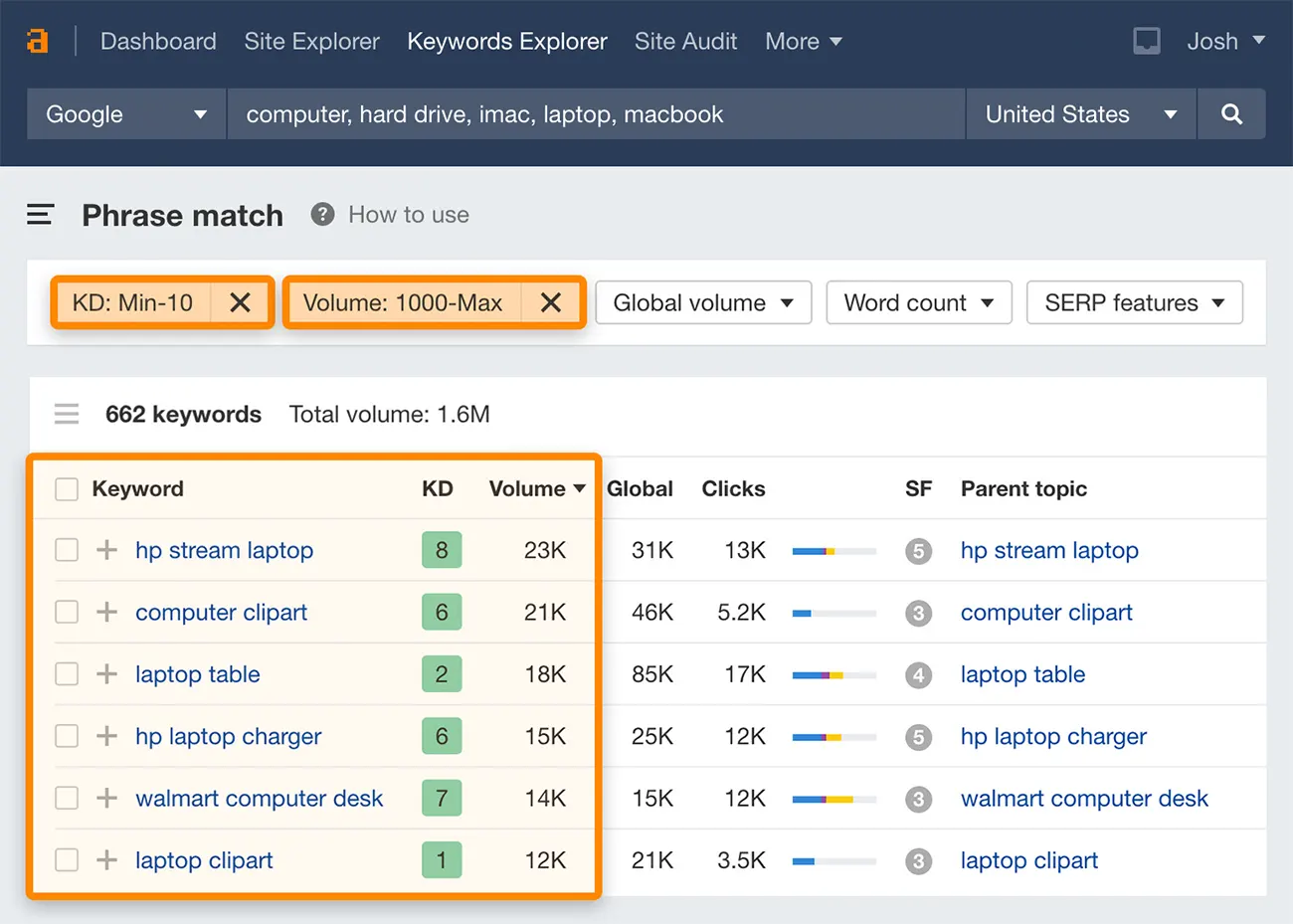Viewport: 1293px width, 924px height.
Task: Open the Google search engine dropdown
Action: point(126,114)
